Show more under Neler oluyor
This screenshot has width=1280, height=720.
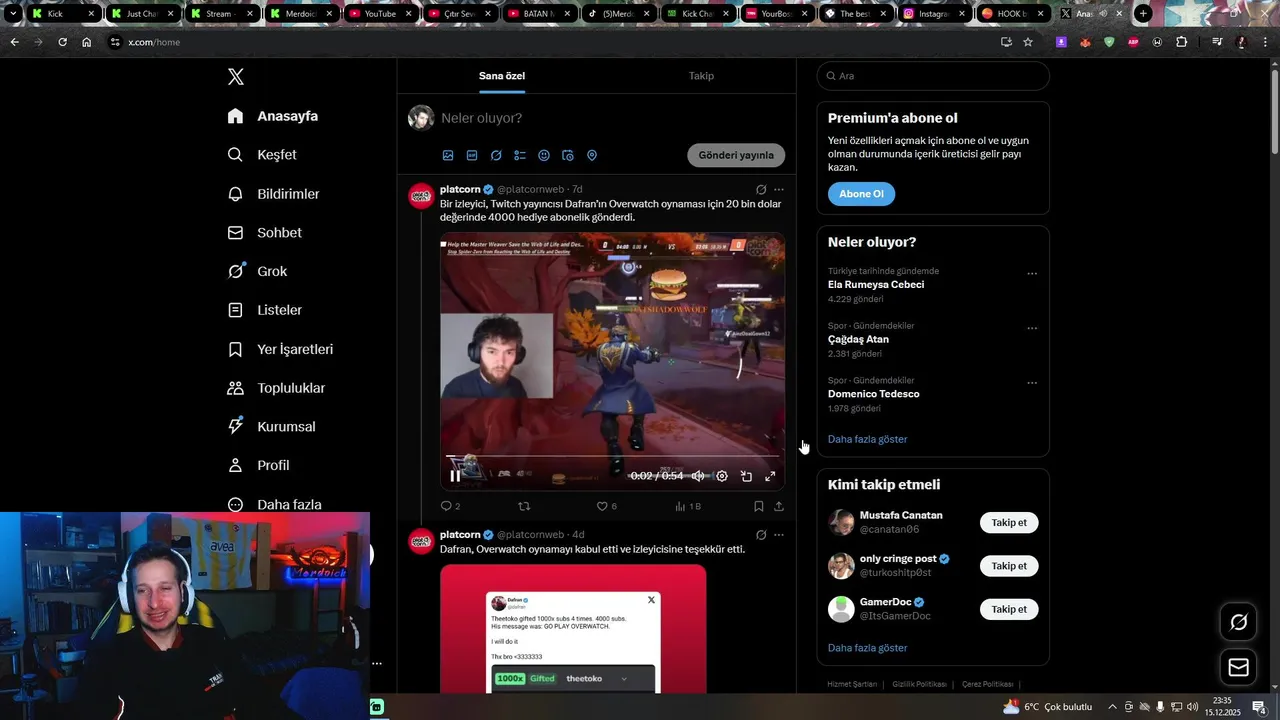pos(867,439)
